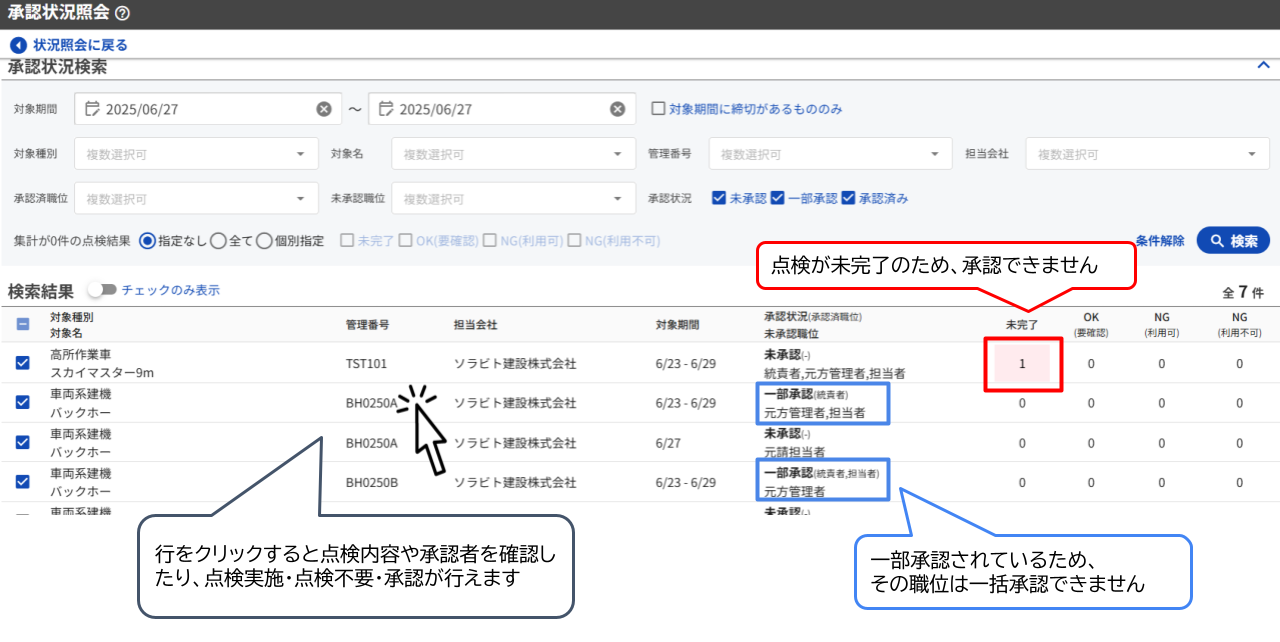Open details for the BH0250B バックホー row

tap(550, 481)
